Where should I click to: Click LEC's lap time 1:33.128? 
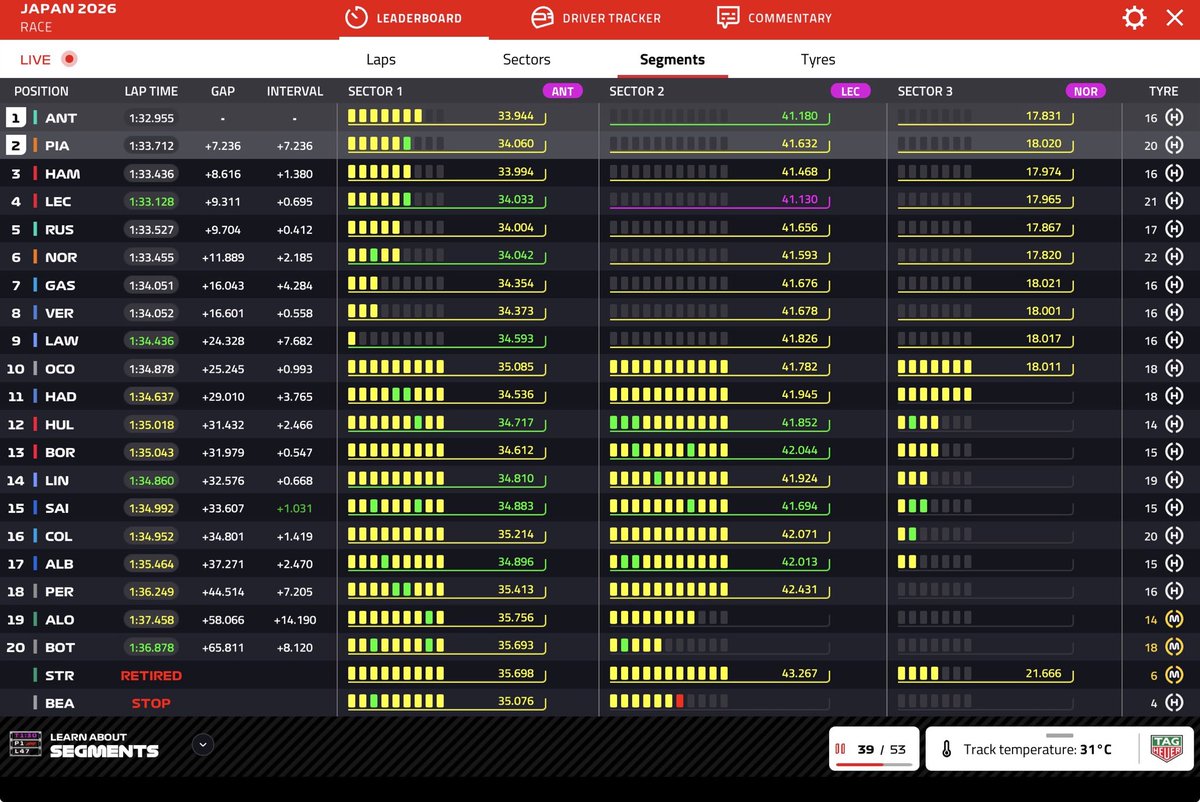(151, 202)
